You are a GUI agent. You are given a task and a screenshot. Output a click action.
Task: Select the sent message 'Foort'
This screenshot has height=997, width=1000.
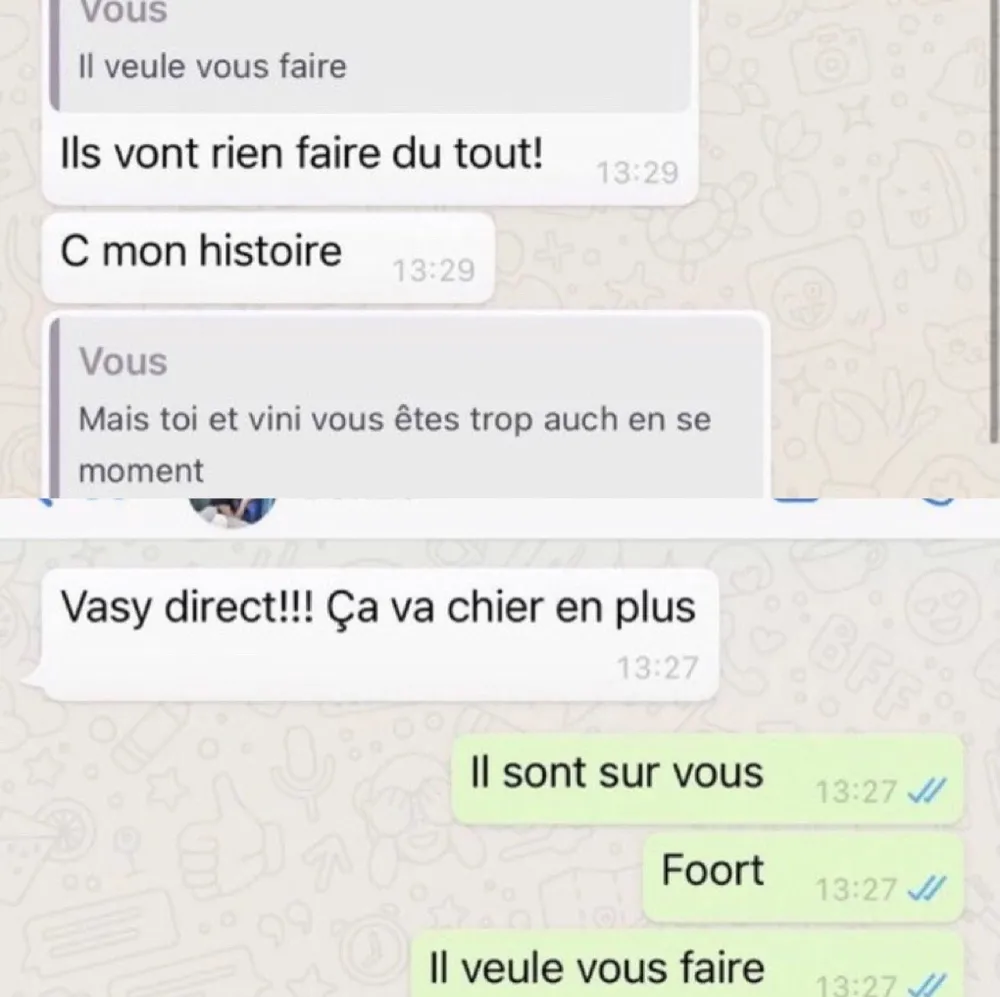coord(803,877)
